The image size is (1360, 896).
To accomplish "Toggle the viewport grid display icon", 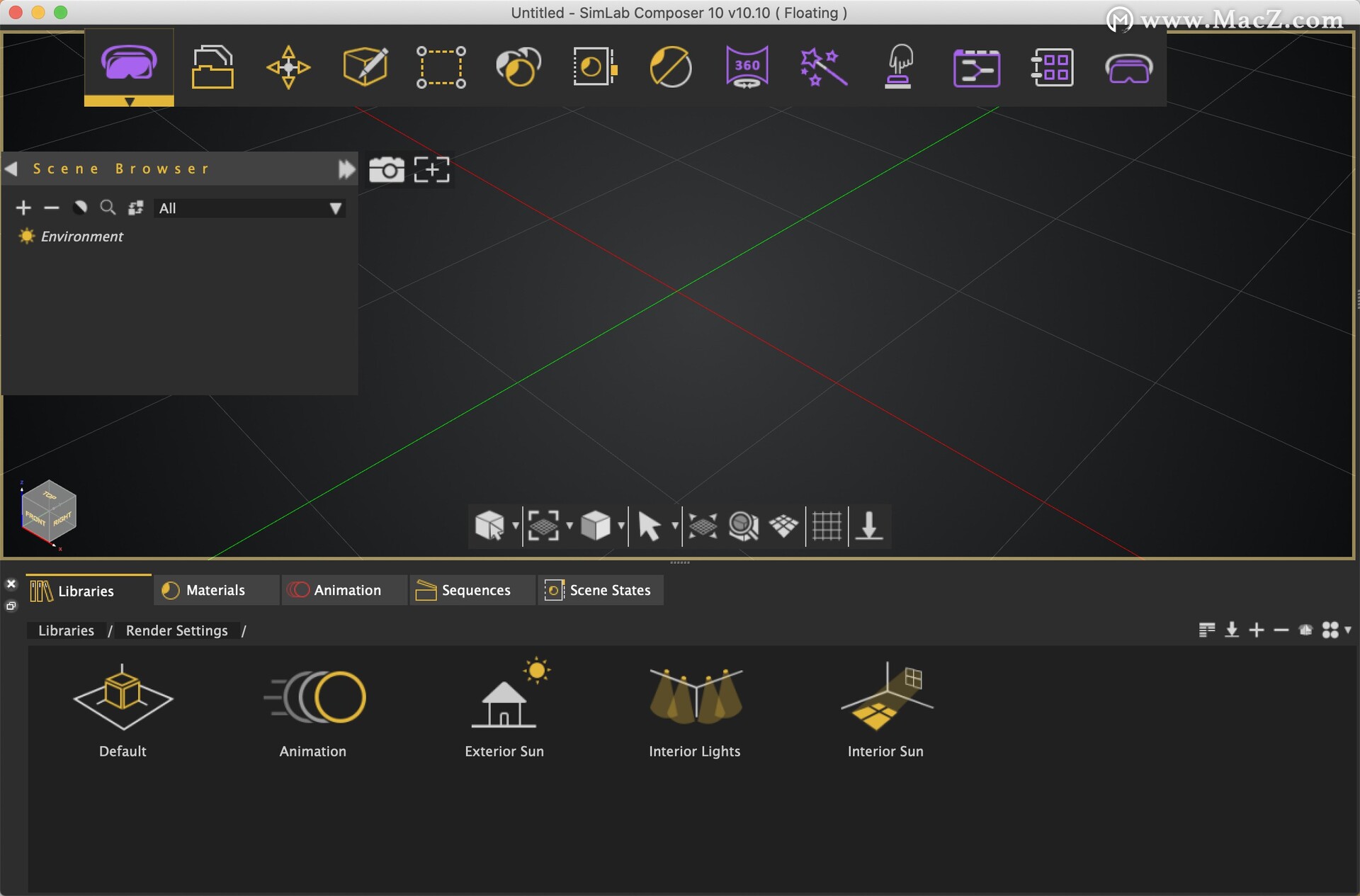I will pos(827,526).
